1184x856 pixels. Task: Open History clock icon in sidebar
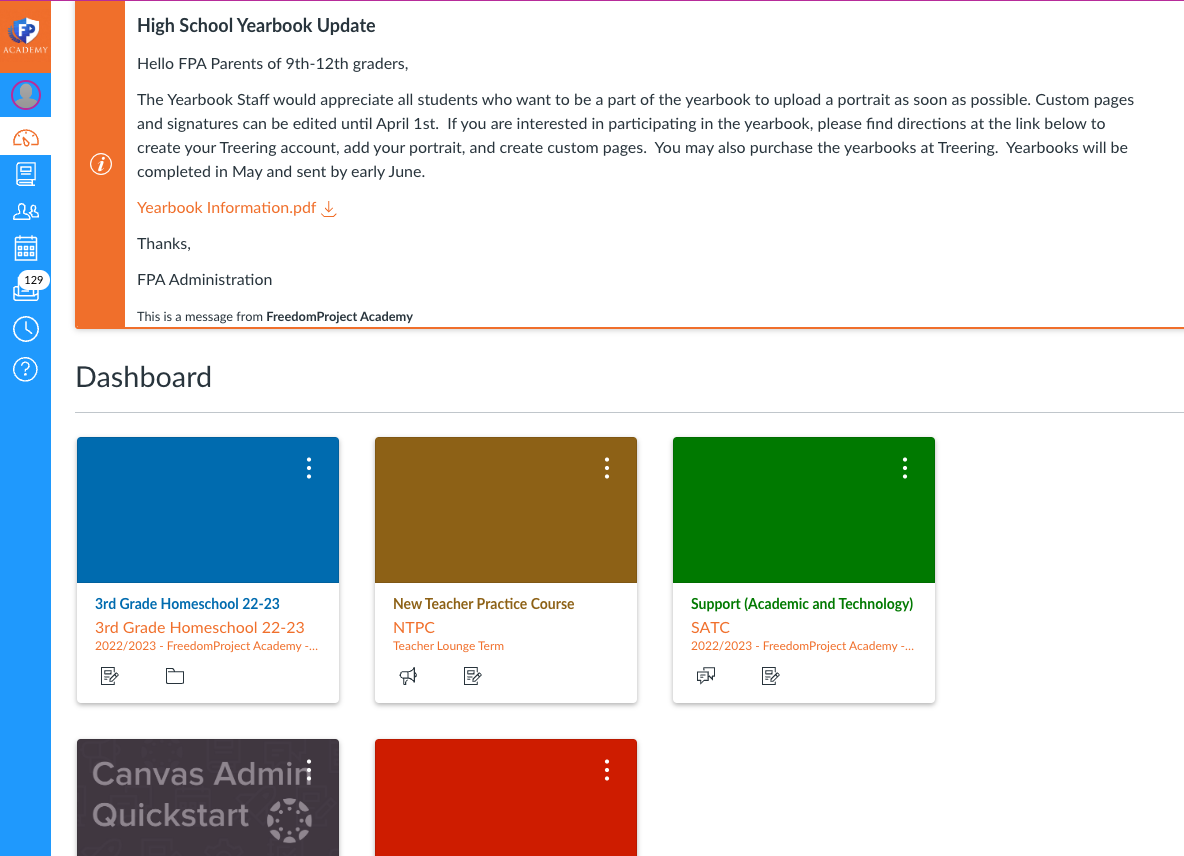[26, 329]
